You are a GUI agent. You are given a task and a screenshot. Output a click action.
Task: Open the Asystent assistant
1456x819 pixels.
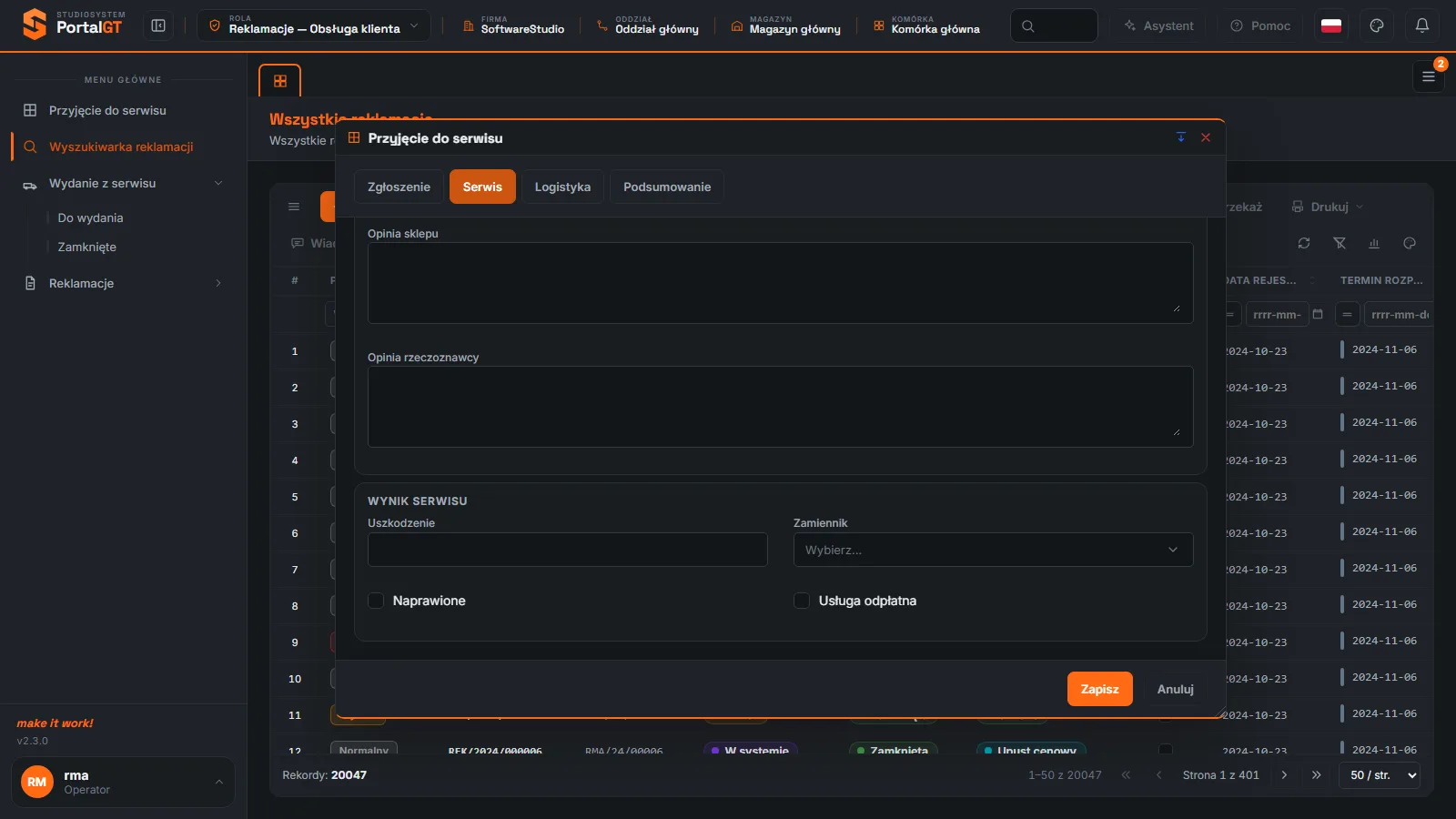tap(1158, 26)
